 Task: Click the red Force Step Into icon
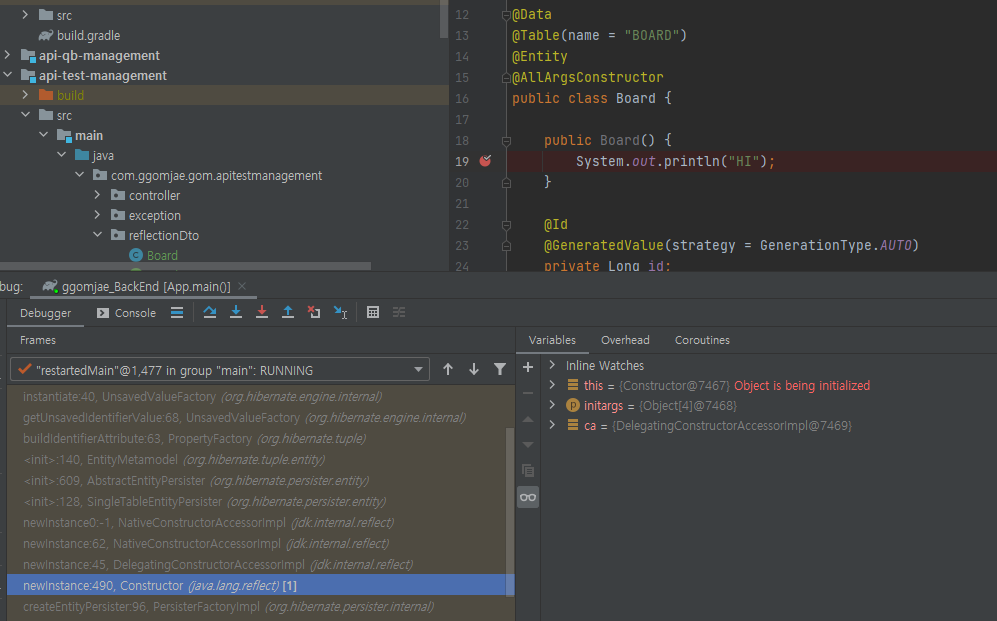pos(262,312)
